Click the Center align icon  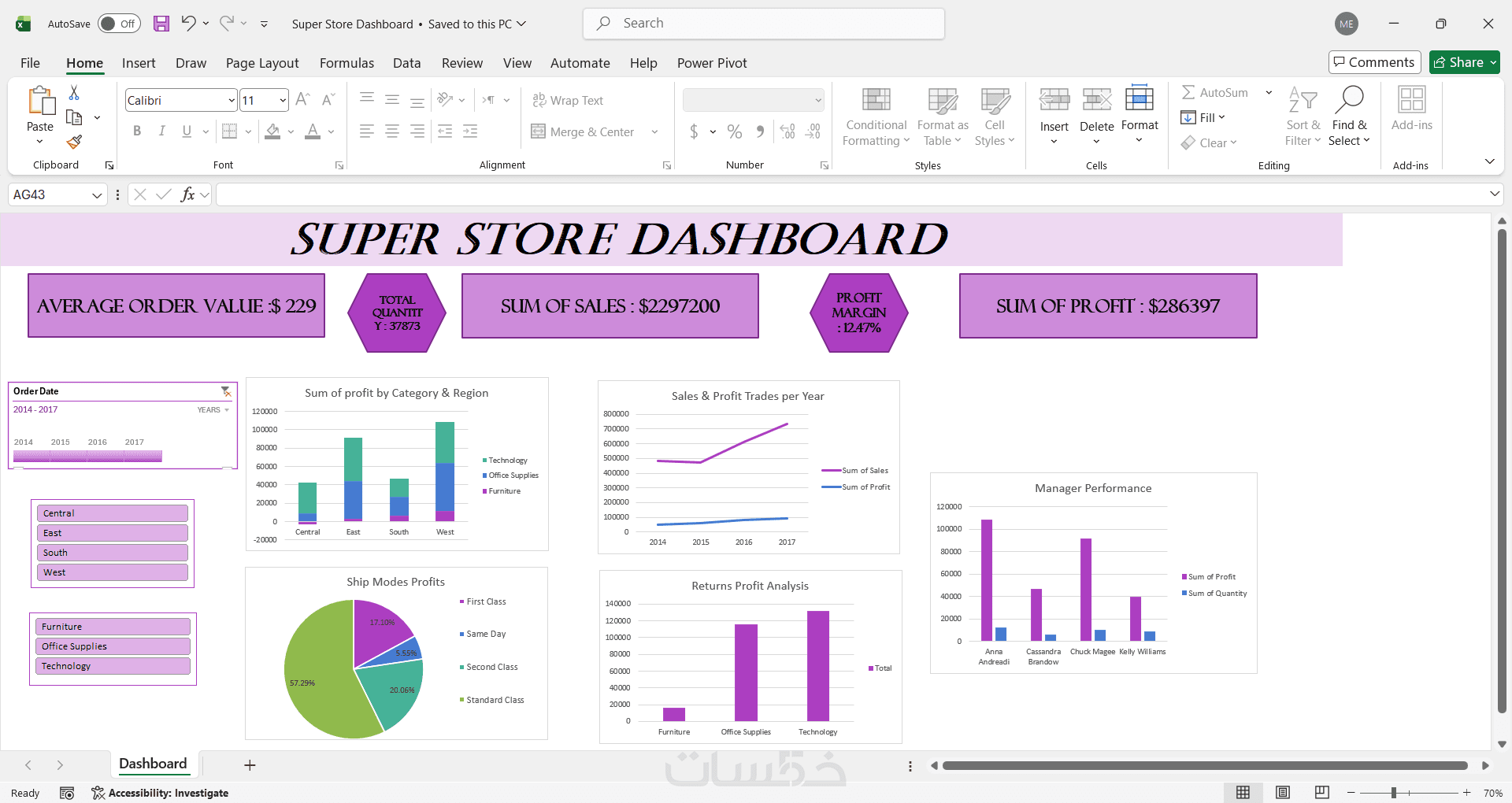(x=392, y=131)
